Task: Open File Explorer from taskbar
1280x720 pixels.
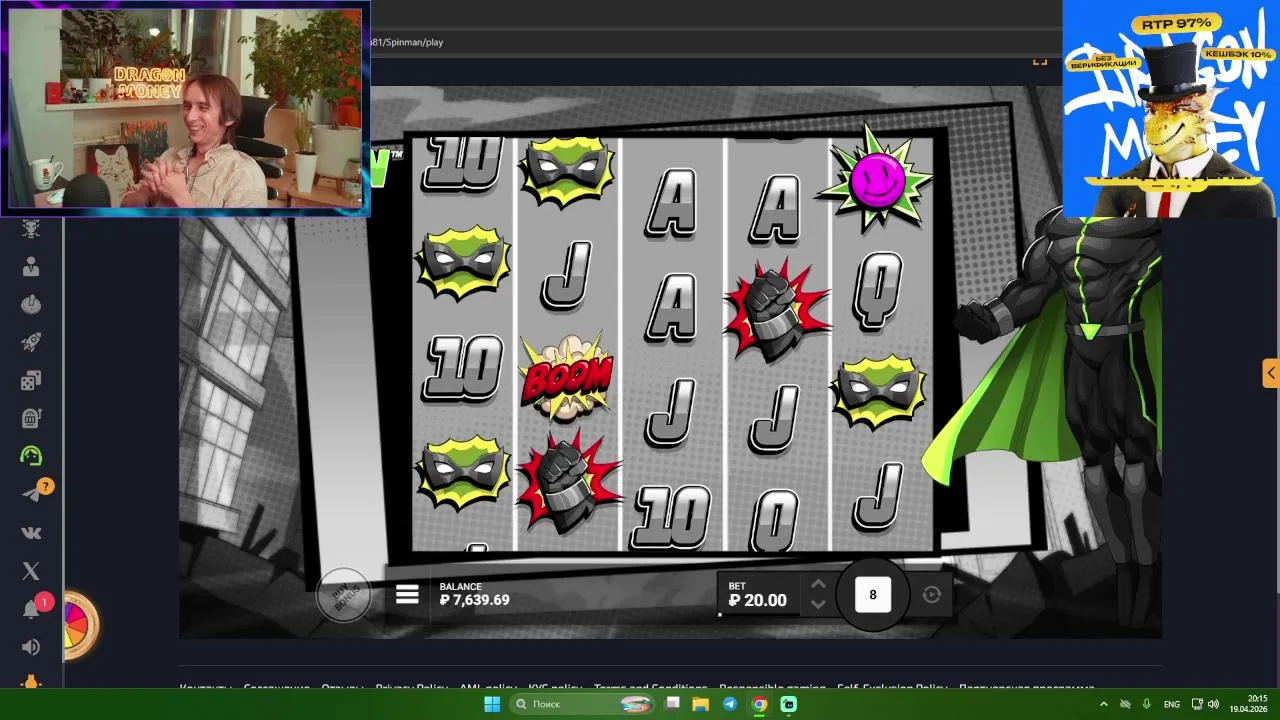Action: pos(702,704)
